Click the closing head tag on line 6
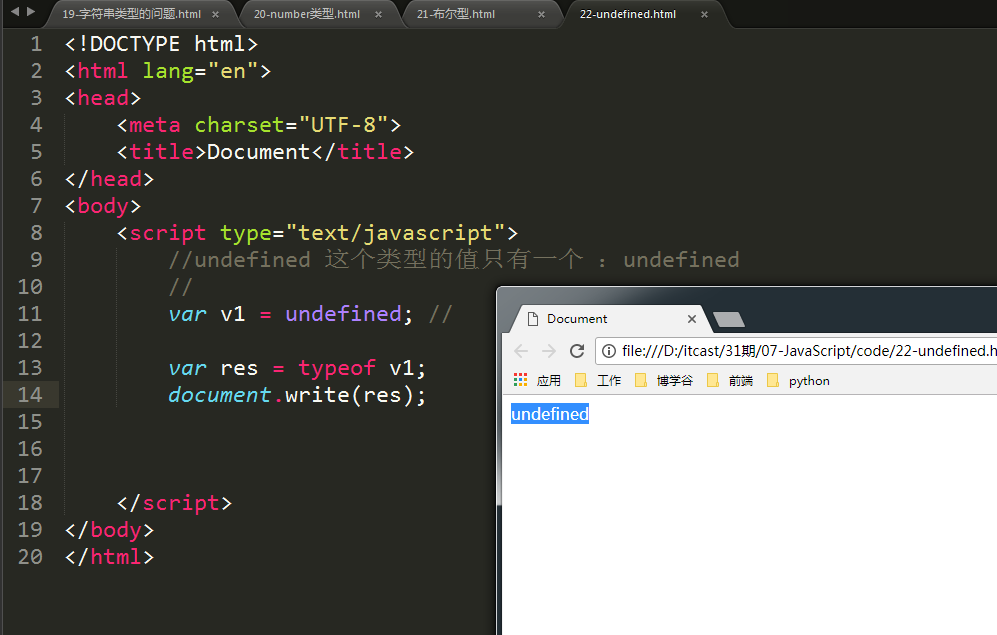 tap(109, 179)
